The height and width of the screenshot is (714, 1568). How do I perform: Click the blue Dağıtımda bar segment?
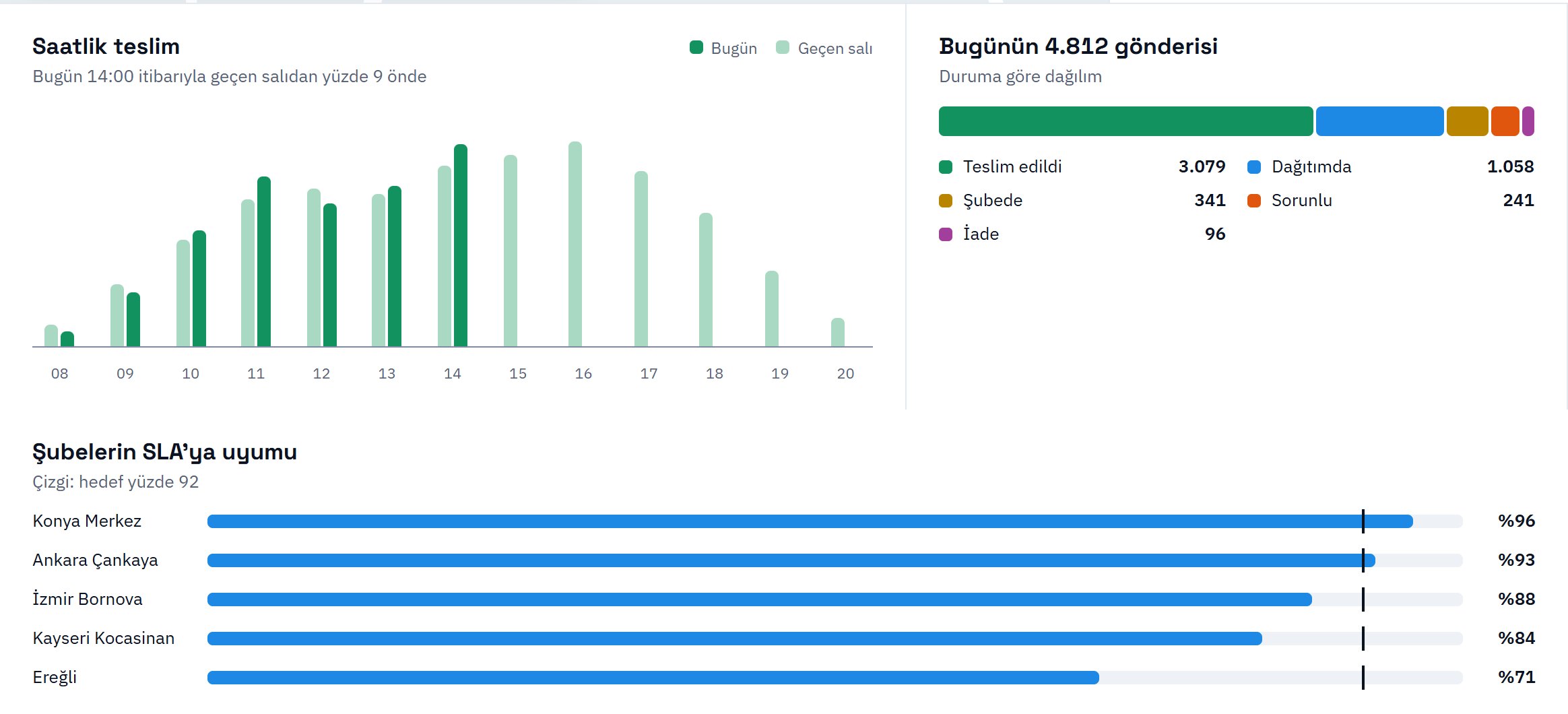pos(1380,121)
